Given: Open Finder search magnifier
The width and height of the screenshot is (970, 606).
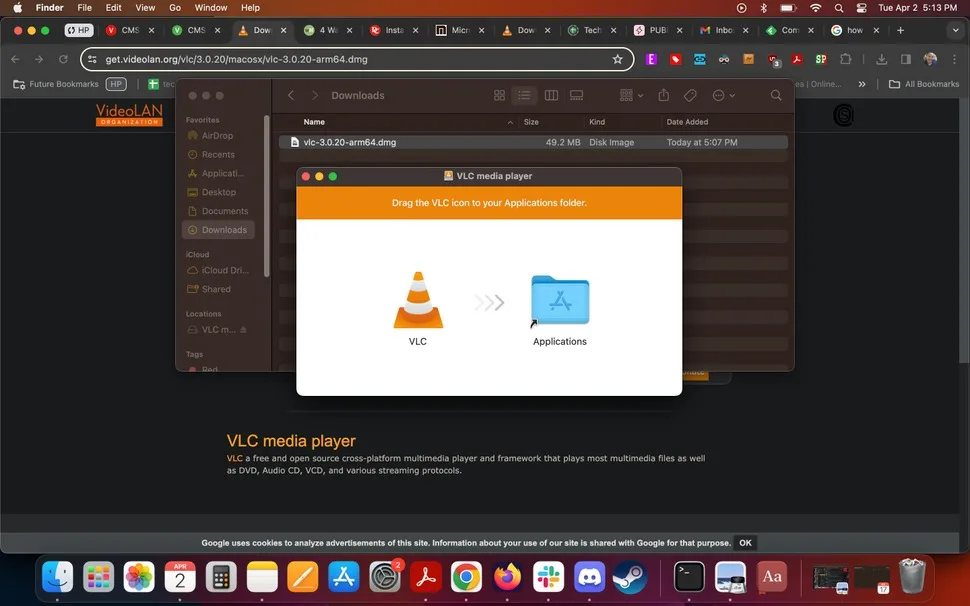Looking at the screenshot, I should tap(776, 95).
